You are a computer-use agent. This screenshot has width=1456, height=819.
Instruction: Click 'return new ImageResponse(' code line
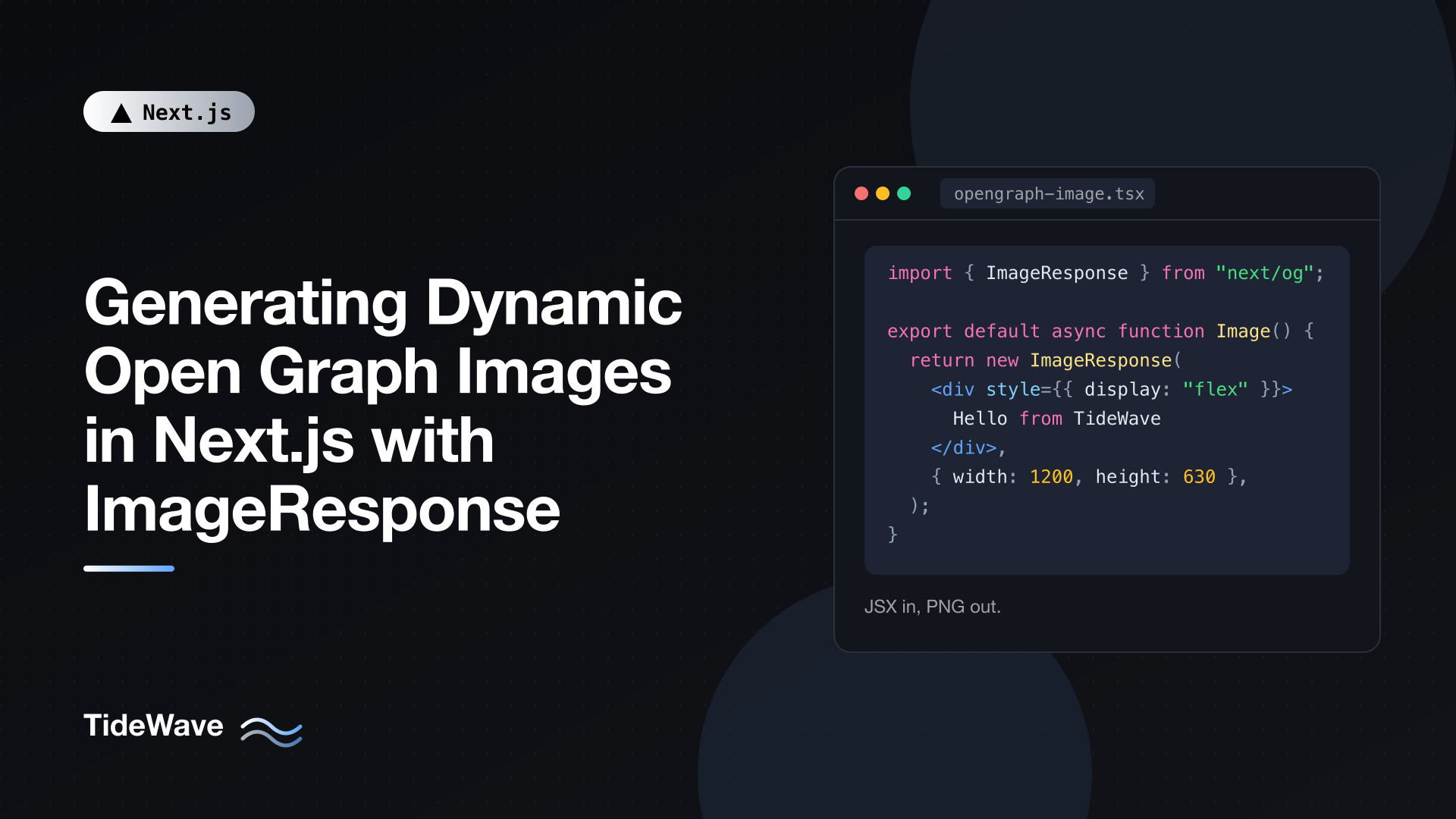(1046, 360)
